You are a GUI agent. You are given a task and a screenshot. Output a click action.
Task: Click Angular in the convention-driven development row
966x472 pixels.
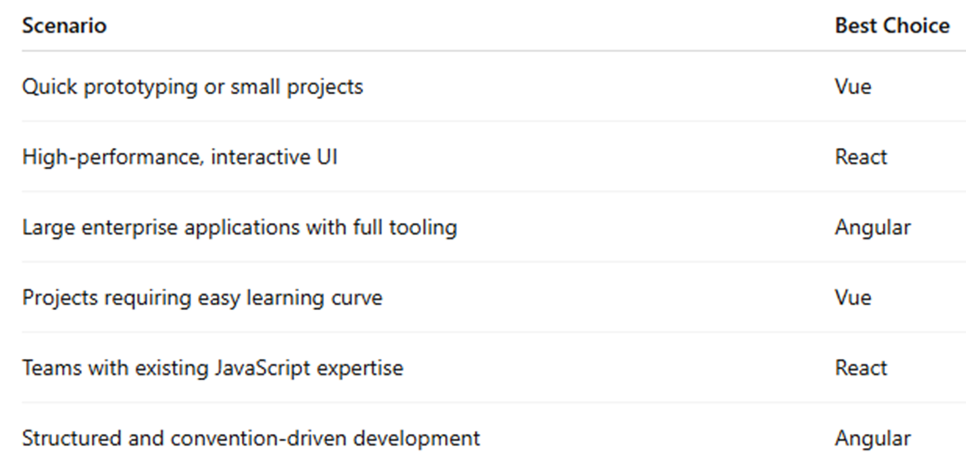pos(872,438)
